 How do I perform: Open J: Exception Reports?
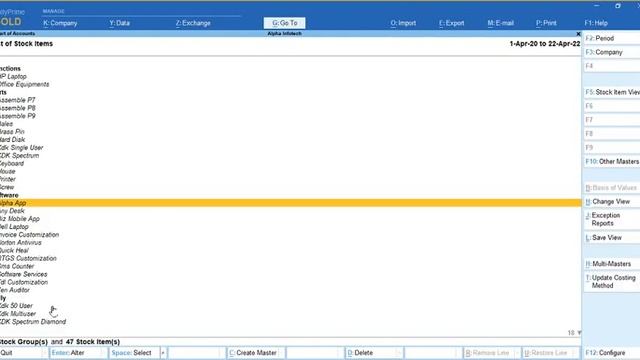612,219
